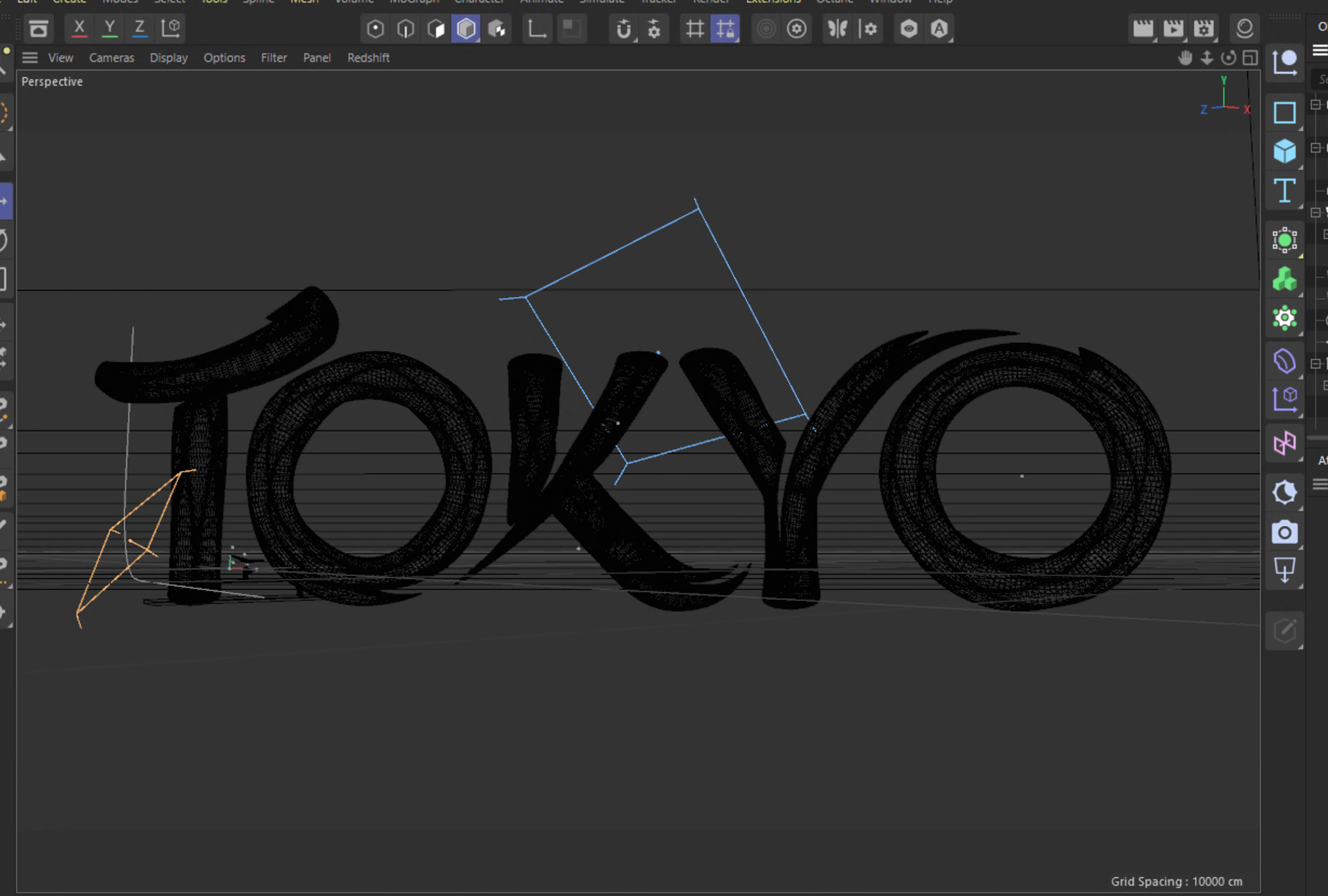Screen dimensions: 1328x896
Task: Select the highlighted Model mode icon
Action: 466,28
